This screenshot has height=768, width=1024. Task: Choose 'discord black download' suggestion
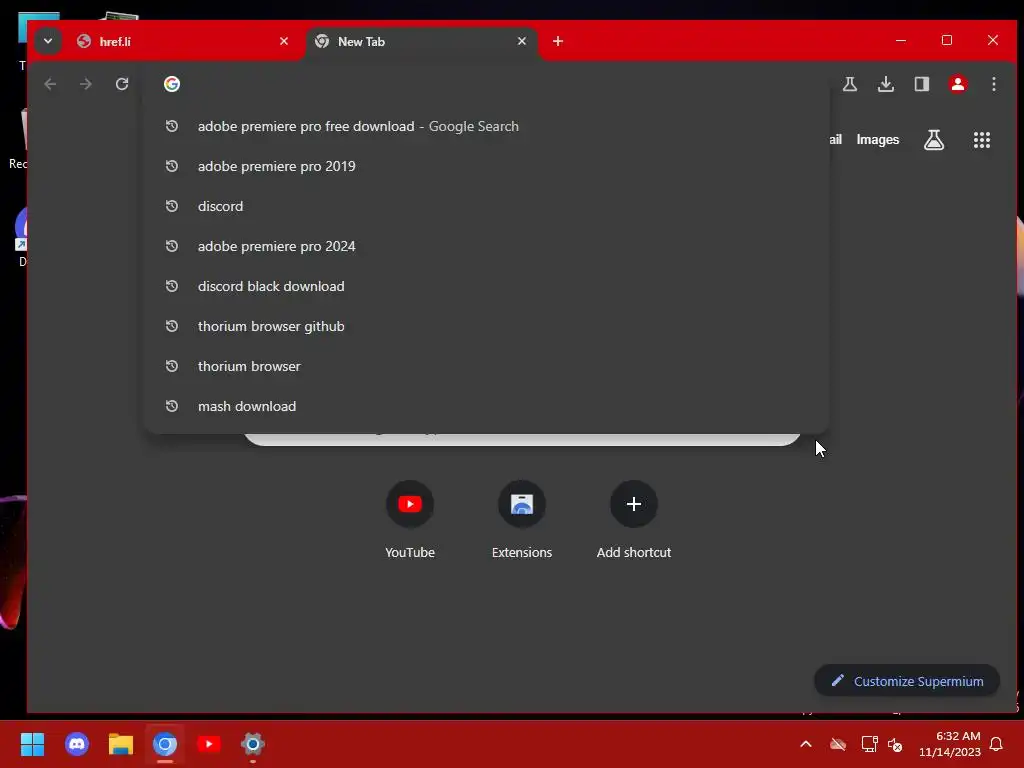point(487,286)
